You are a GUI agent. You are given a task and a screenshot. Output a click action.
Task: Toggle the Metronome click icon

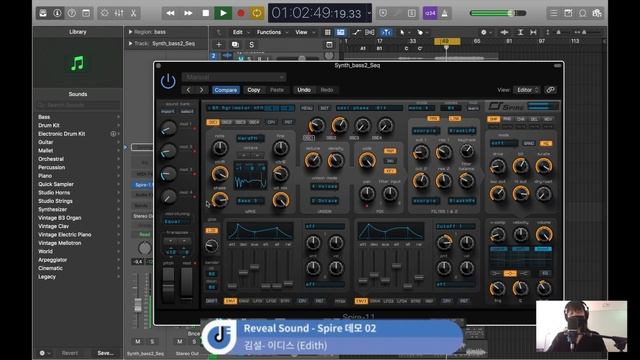pos(444,13)
